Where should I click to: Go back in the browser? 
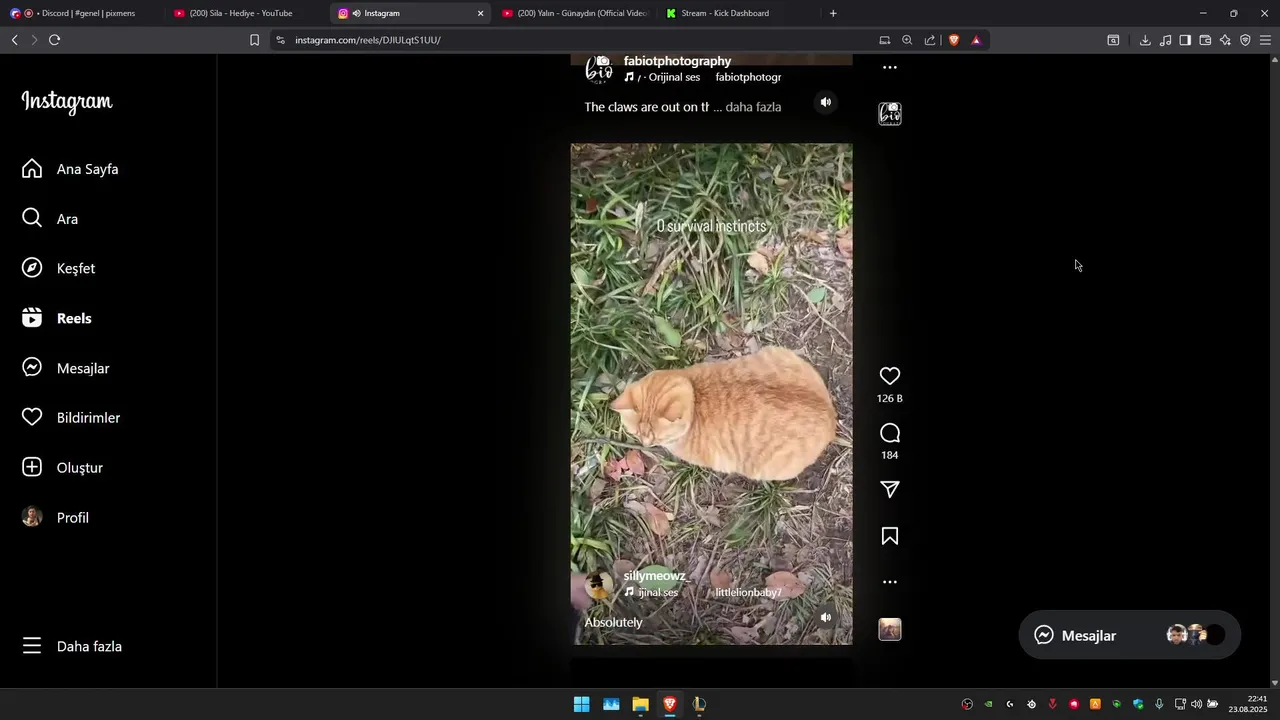(14, 40)
